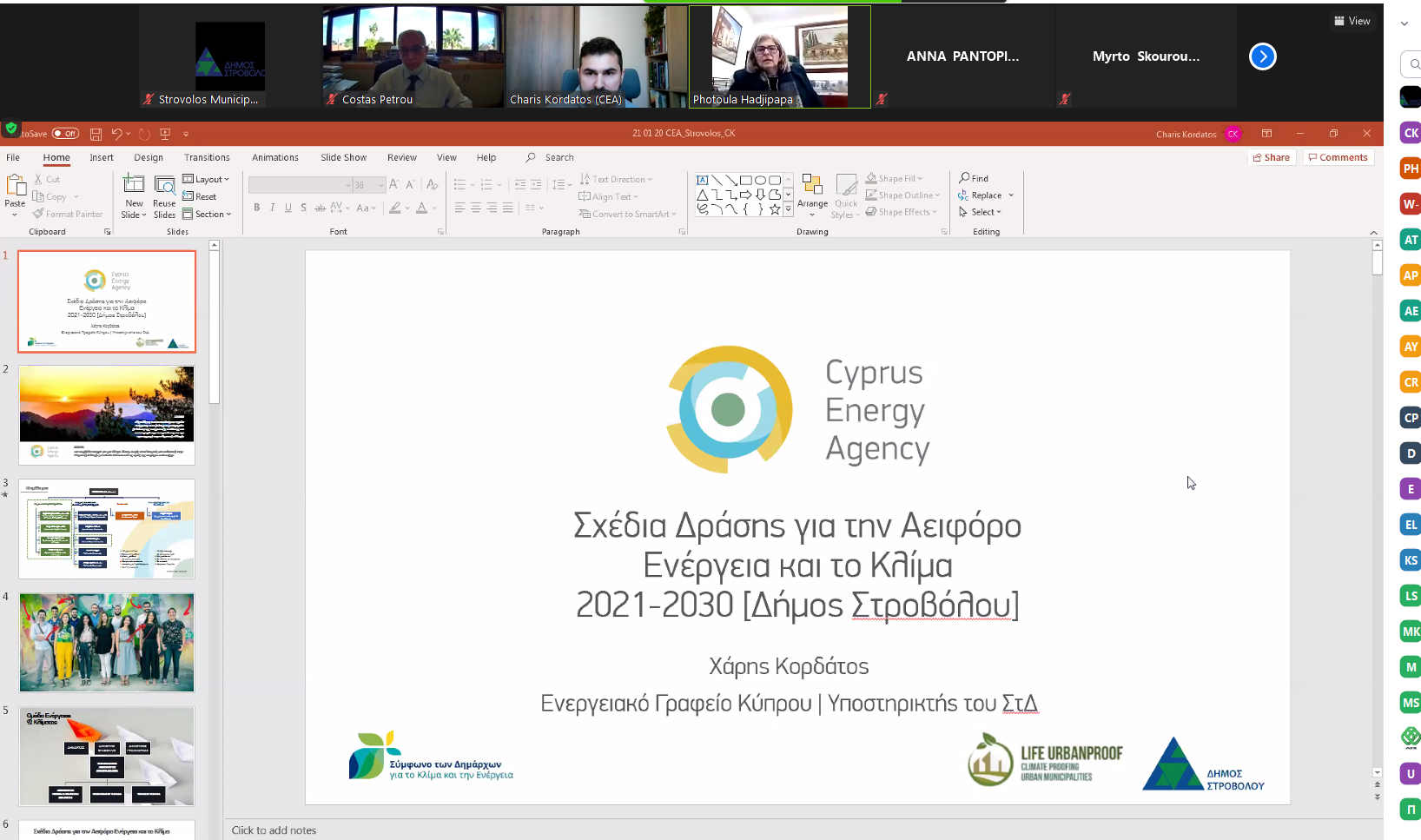1421x840 pixels.
Task: Open Find in the Editing group
Action: pos(974,178)
